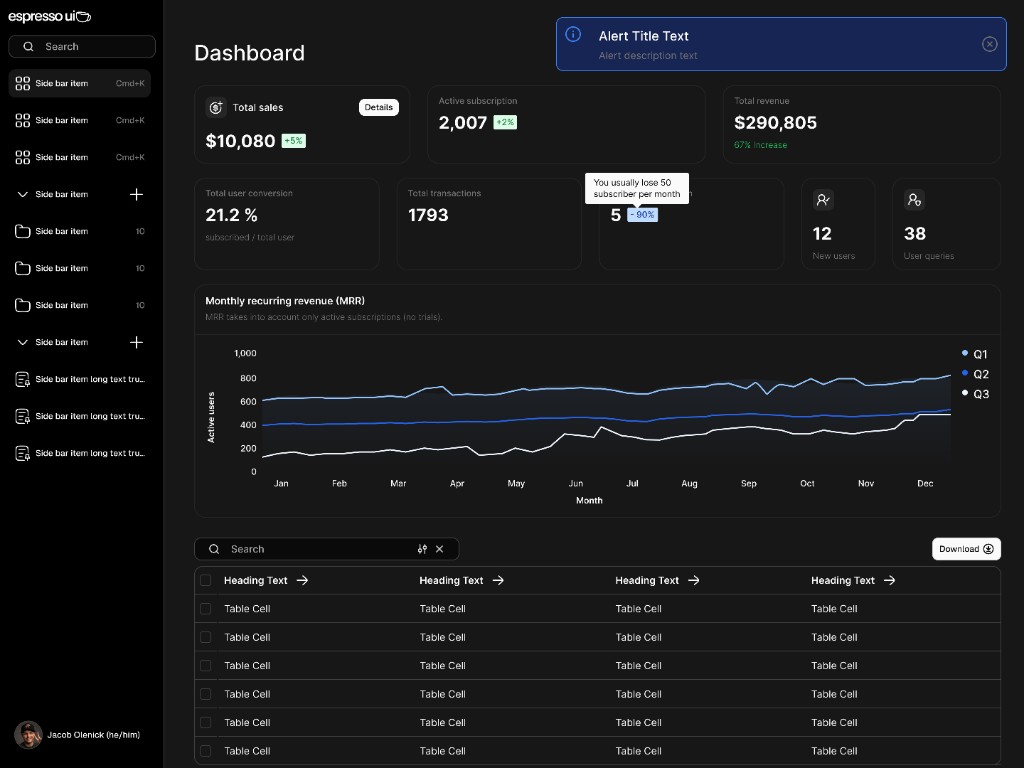Toggle the Q3 series legend dot
The height and width of the screenshot is (768, 1024).
[965, 392]
